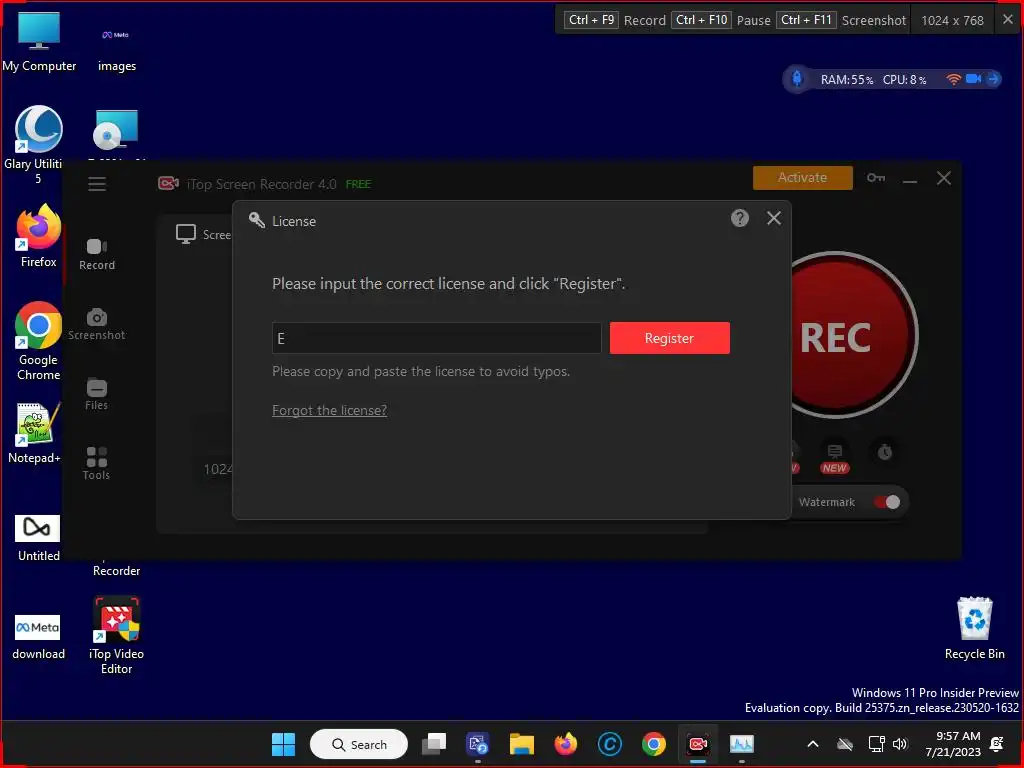Select the Record sidebar item

click(97, 255)
